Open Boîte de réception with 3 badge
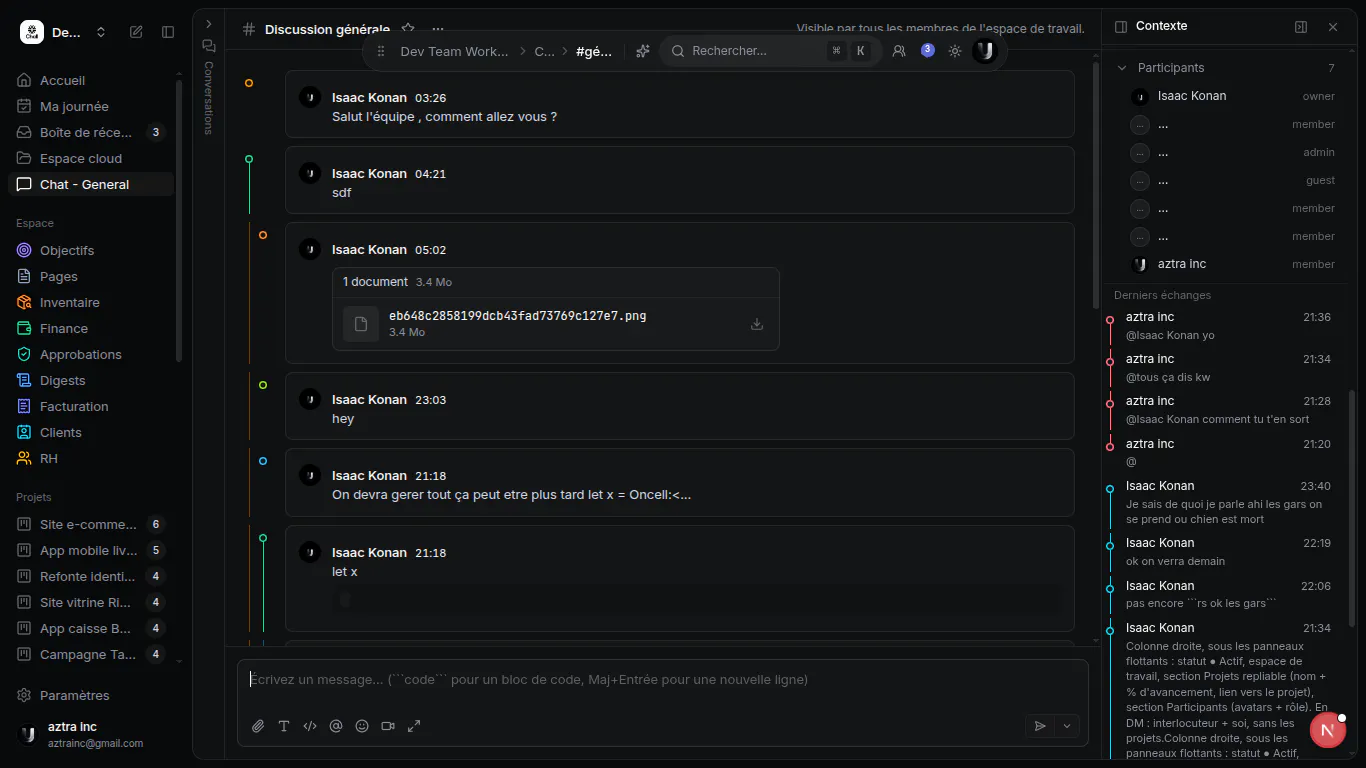 pos(90,132)
